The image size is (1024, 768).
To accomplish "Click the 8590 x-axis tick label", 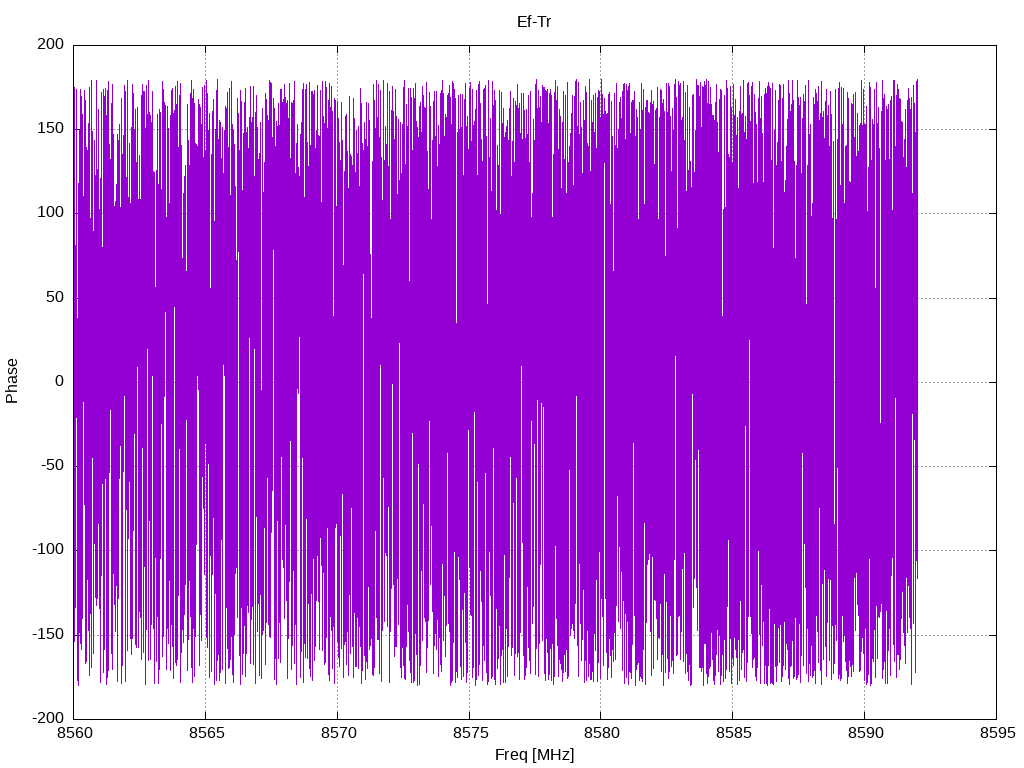I will click(865, 733).
